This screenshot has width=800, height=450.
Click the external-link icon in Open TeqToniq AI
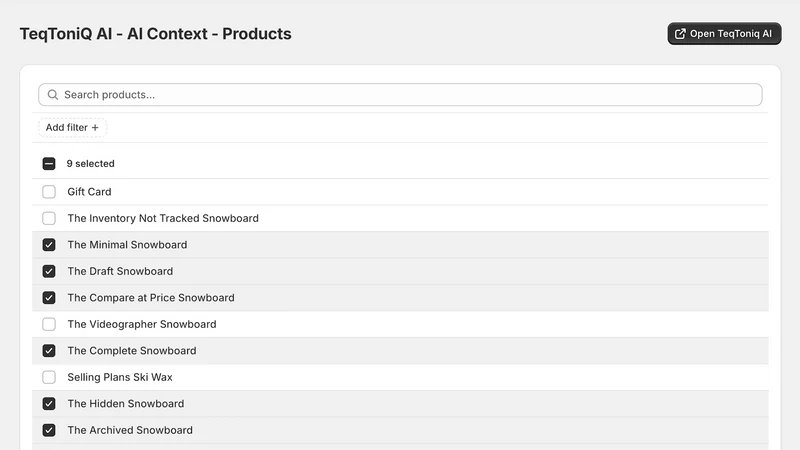[680, 34]
